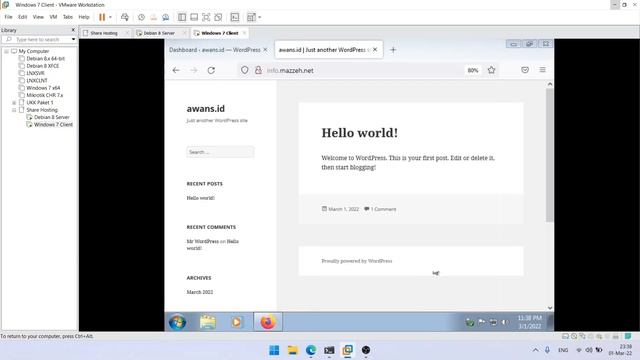640x360 pixels.
Task: Open the Help menu
Action: click(84, 17)
